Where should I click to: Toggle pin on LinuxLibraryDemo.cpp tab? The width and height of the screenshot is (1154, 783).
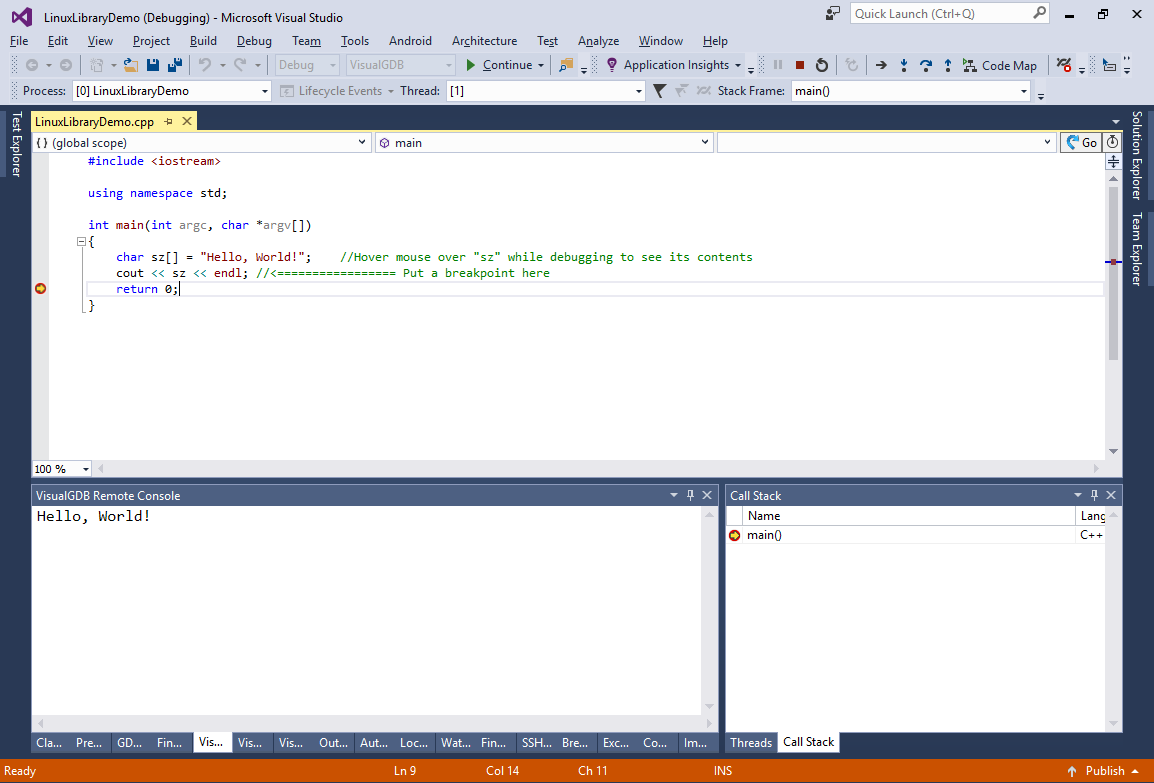point(169,121)
